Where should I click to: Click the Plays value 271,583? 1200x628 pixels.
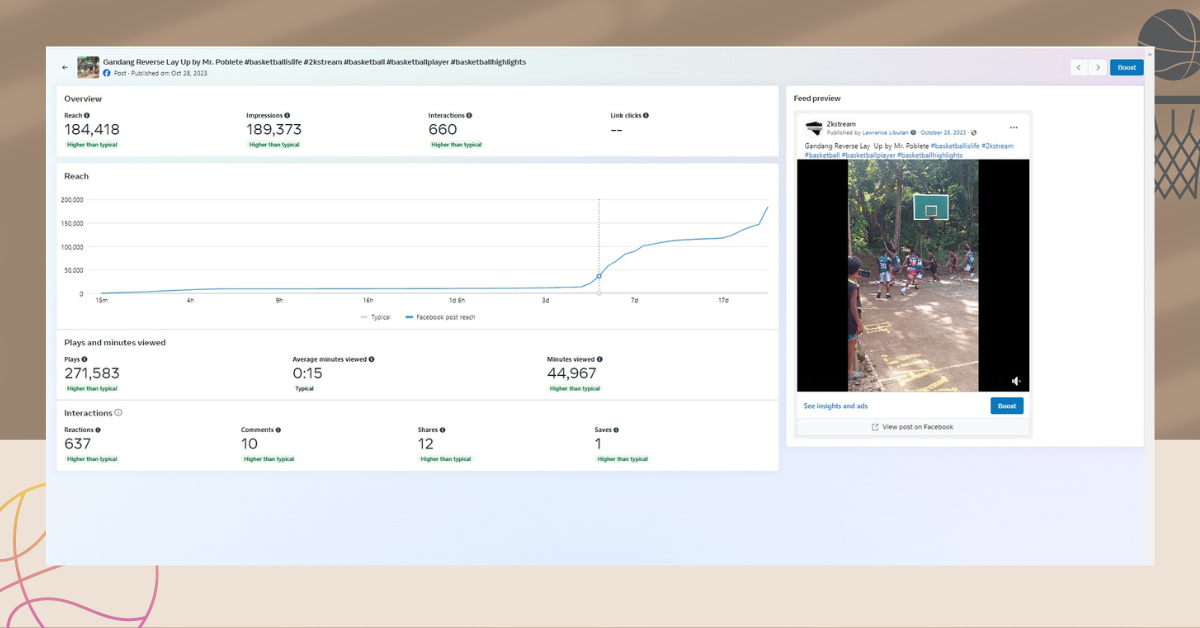pyautogui.click(x=92, y=373)
